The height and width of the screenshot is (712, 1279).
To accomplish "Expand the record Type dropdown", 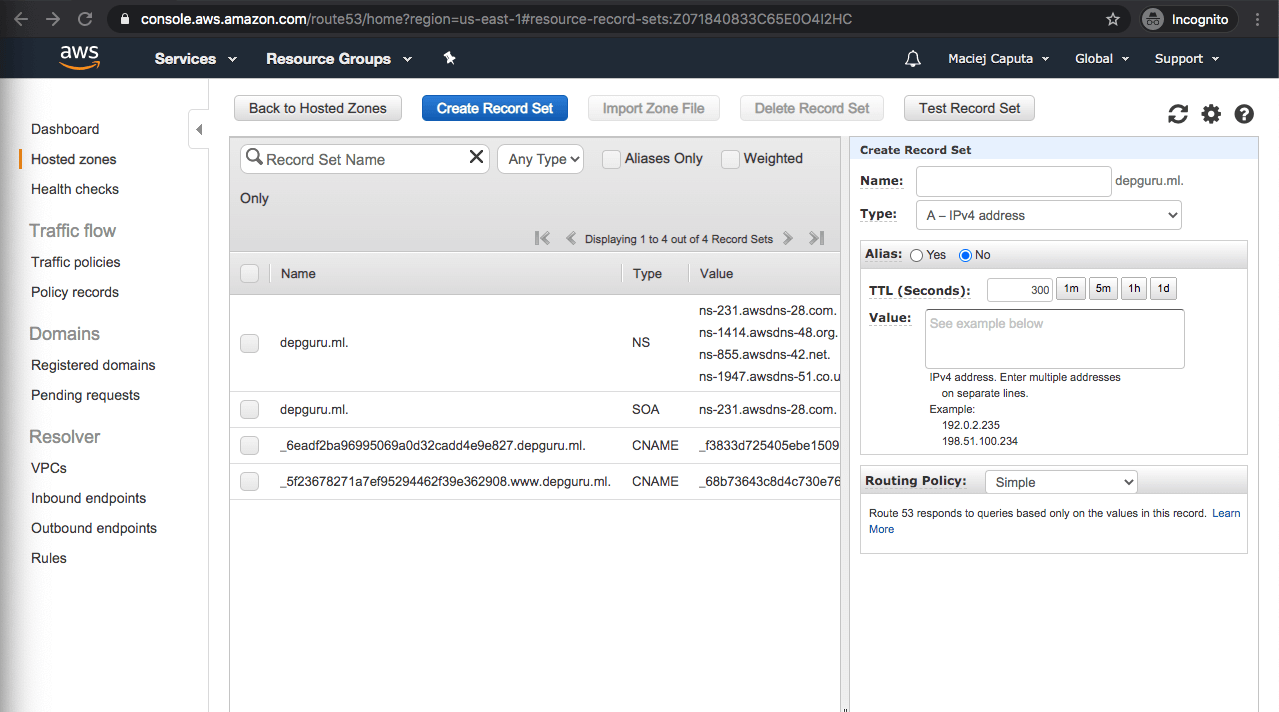I will tap(1048, 215).
